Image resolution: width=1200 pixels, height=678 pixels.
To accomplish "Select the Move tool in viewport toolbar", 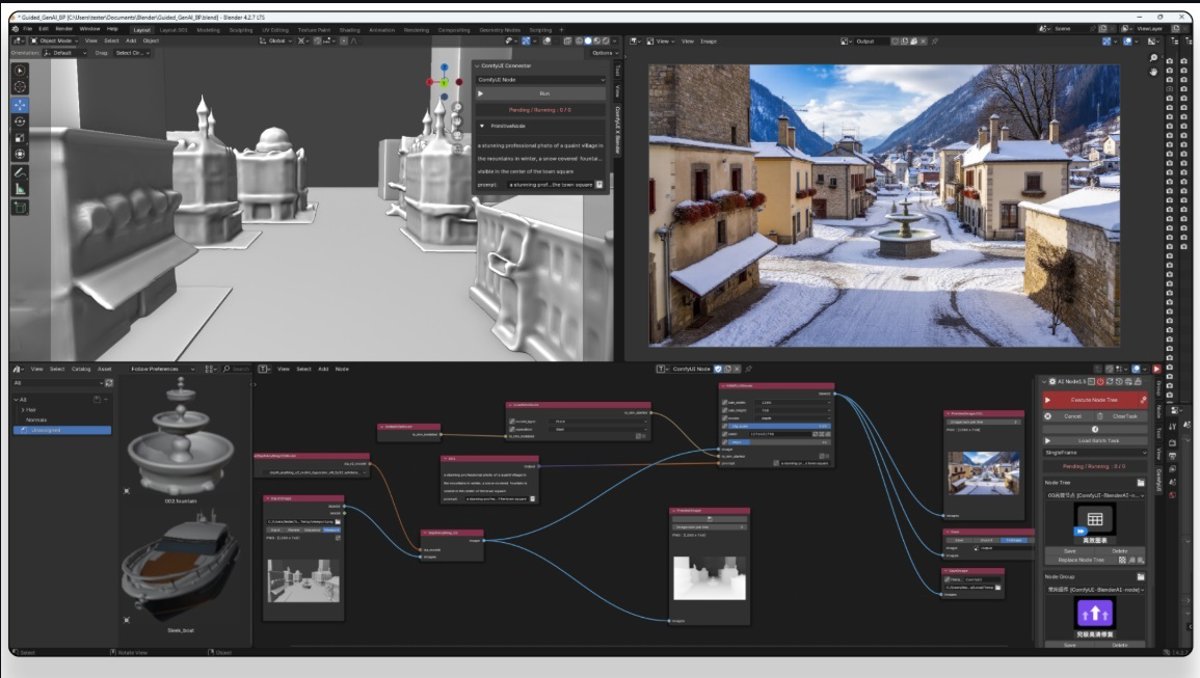I will [20, 105].
